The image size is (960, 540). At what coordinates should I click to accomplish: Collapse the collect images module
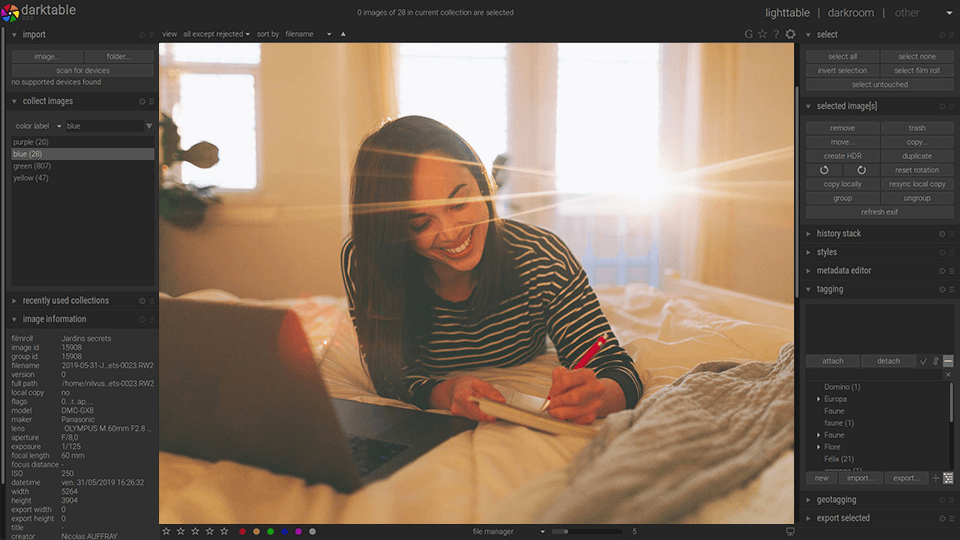click(14, 102)
